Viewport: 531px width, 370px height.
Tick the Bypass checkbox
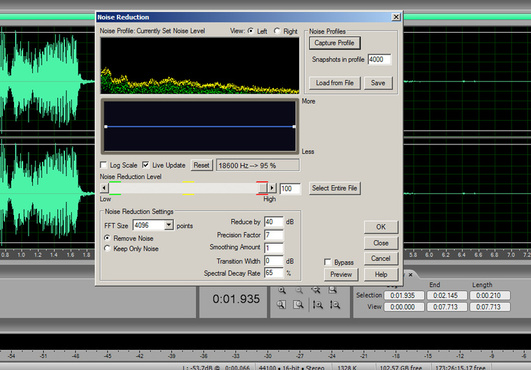coord(327,262)
